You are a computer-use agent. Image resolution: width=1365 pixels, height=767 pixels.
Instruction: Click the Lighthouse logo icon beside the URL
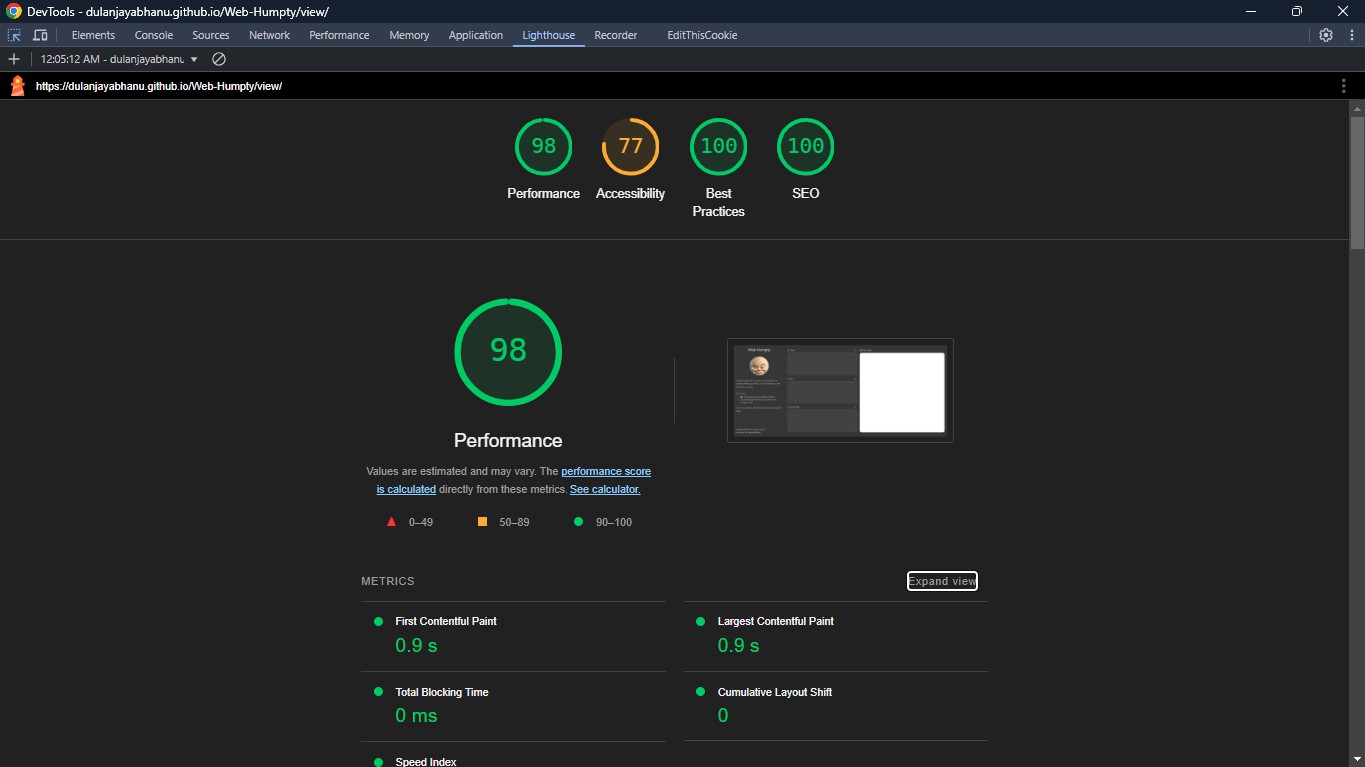pyautogui.click(x=17, y=86)
